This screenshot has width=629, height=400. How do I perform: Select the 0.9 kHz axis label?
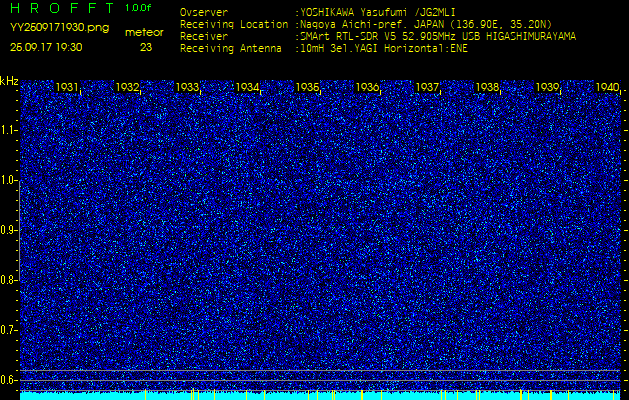[8, 230]
